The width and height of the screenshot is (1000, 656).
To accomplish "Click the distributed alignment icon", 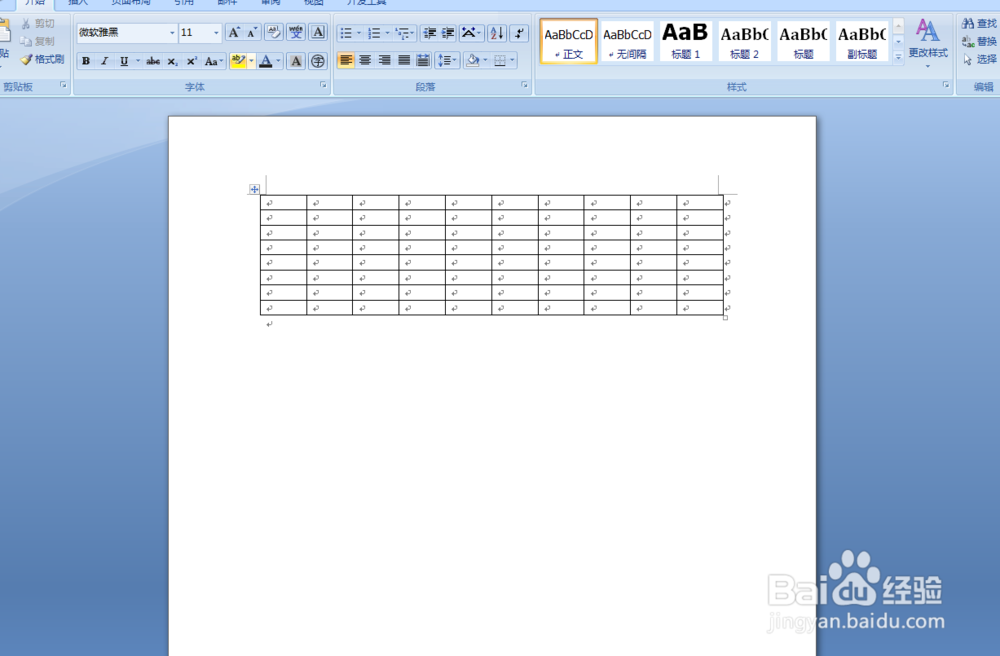I will pos(423,61).
